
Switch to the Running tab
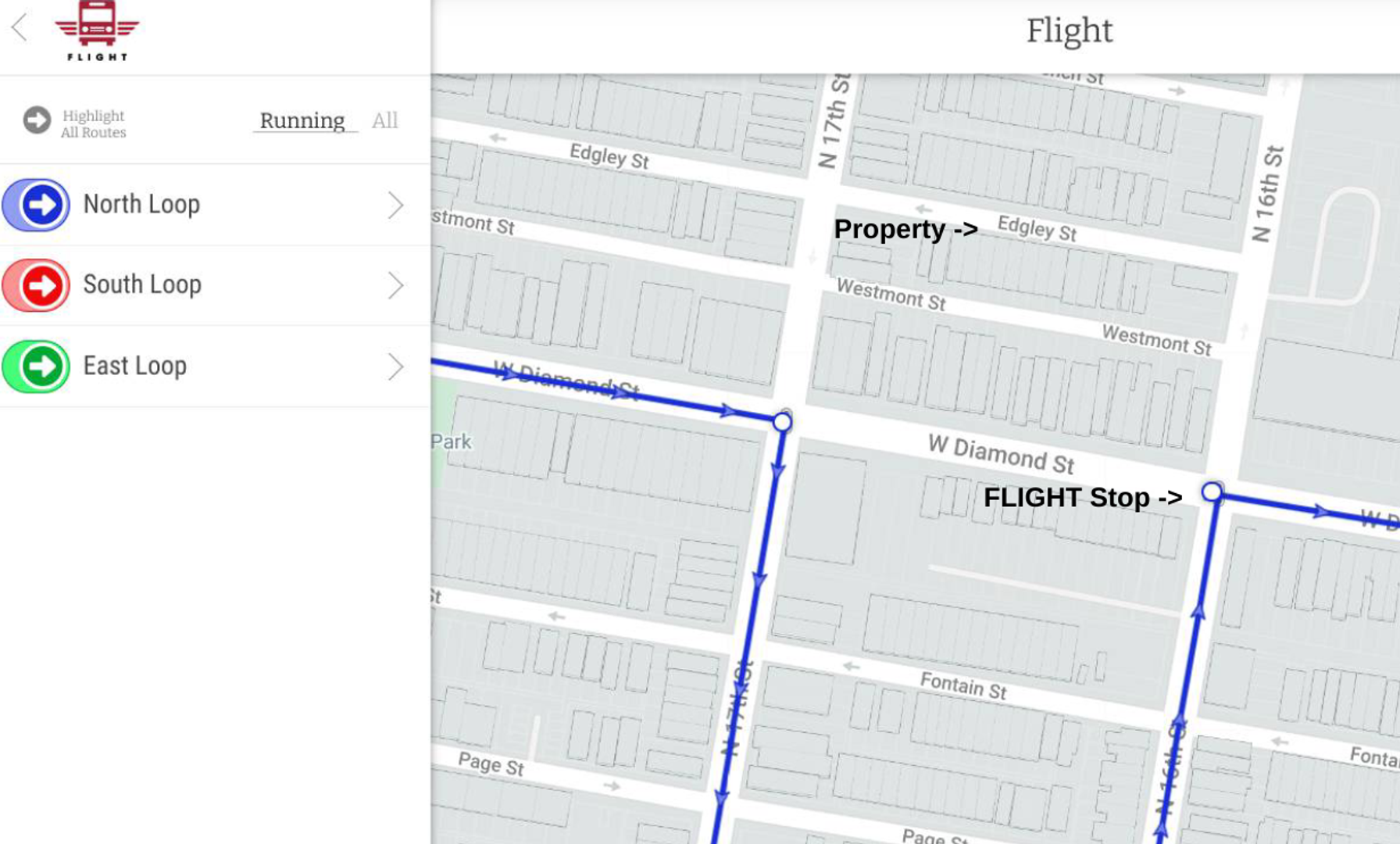click(302, 121)
